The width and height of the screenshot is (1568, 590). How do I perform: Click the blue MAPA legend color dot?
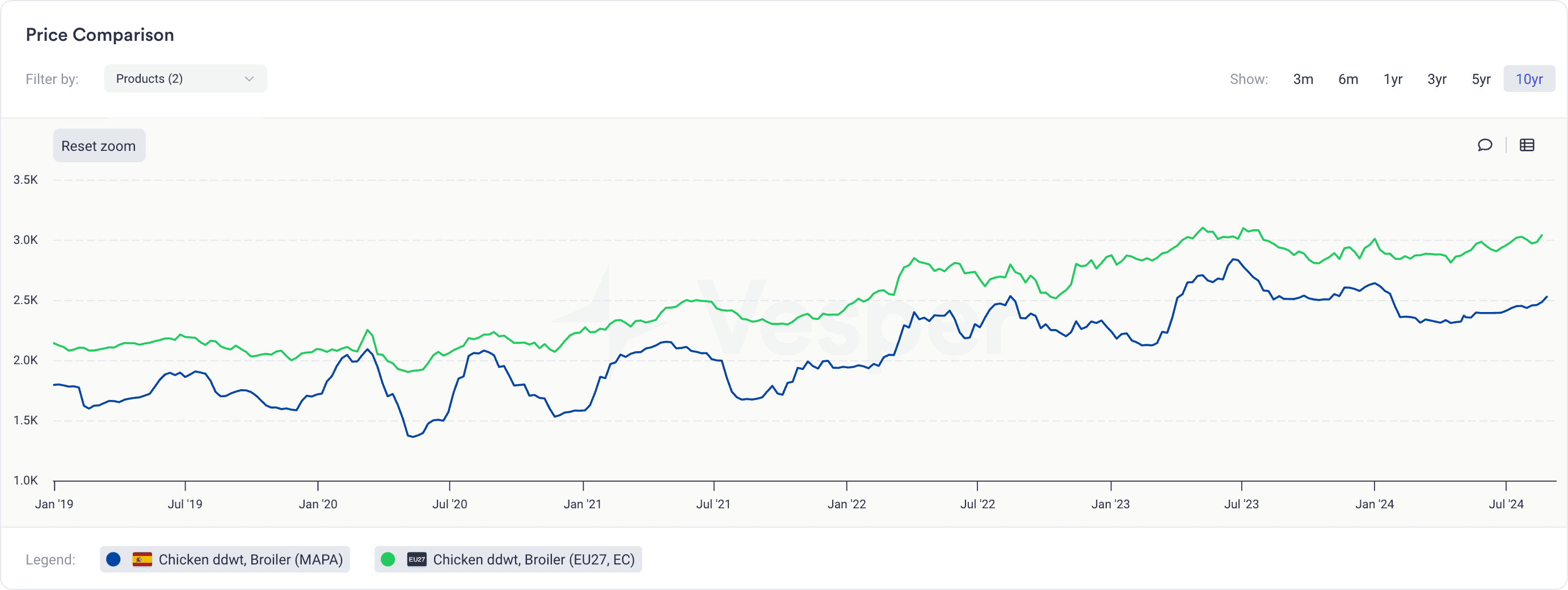[x=113, y=559]
